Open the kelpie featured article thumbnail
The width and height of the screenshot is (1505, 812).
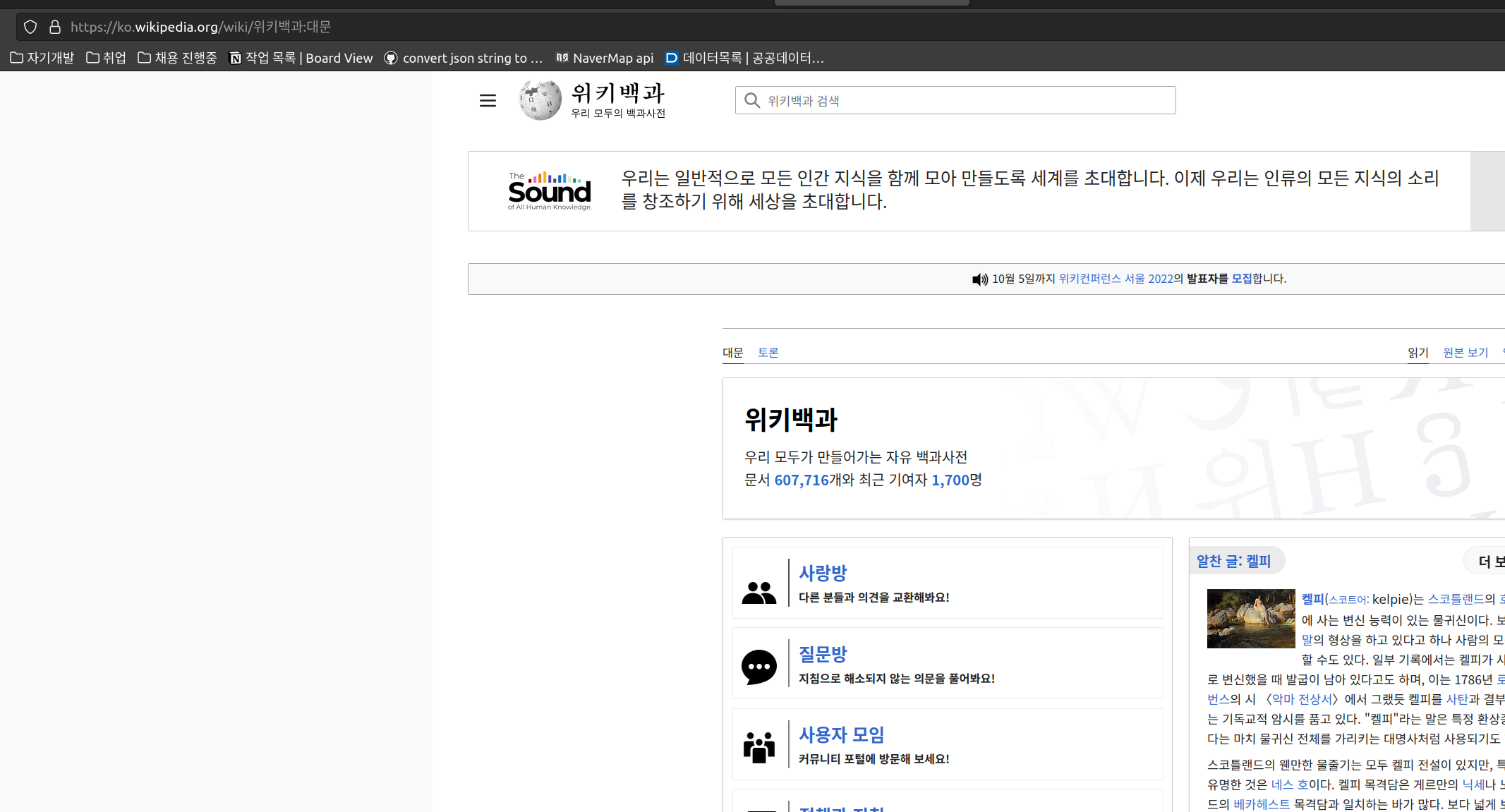coord(1250,619)
